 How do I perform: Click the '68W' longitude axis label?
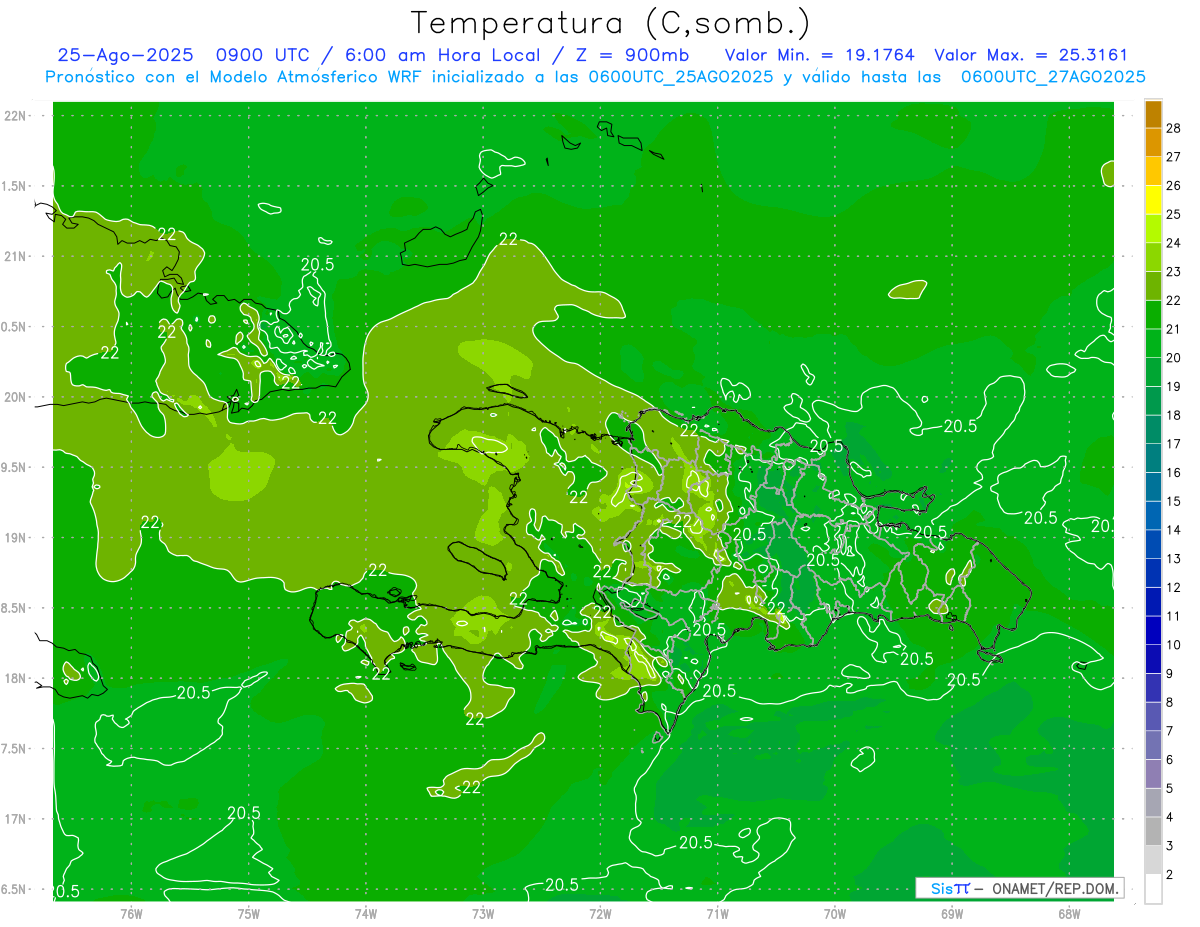click(1069, 913)
